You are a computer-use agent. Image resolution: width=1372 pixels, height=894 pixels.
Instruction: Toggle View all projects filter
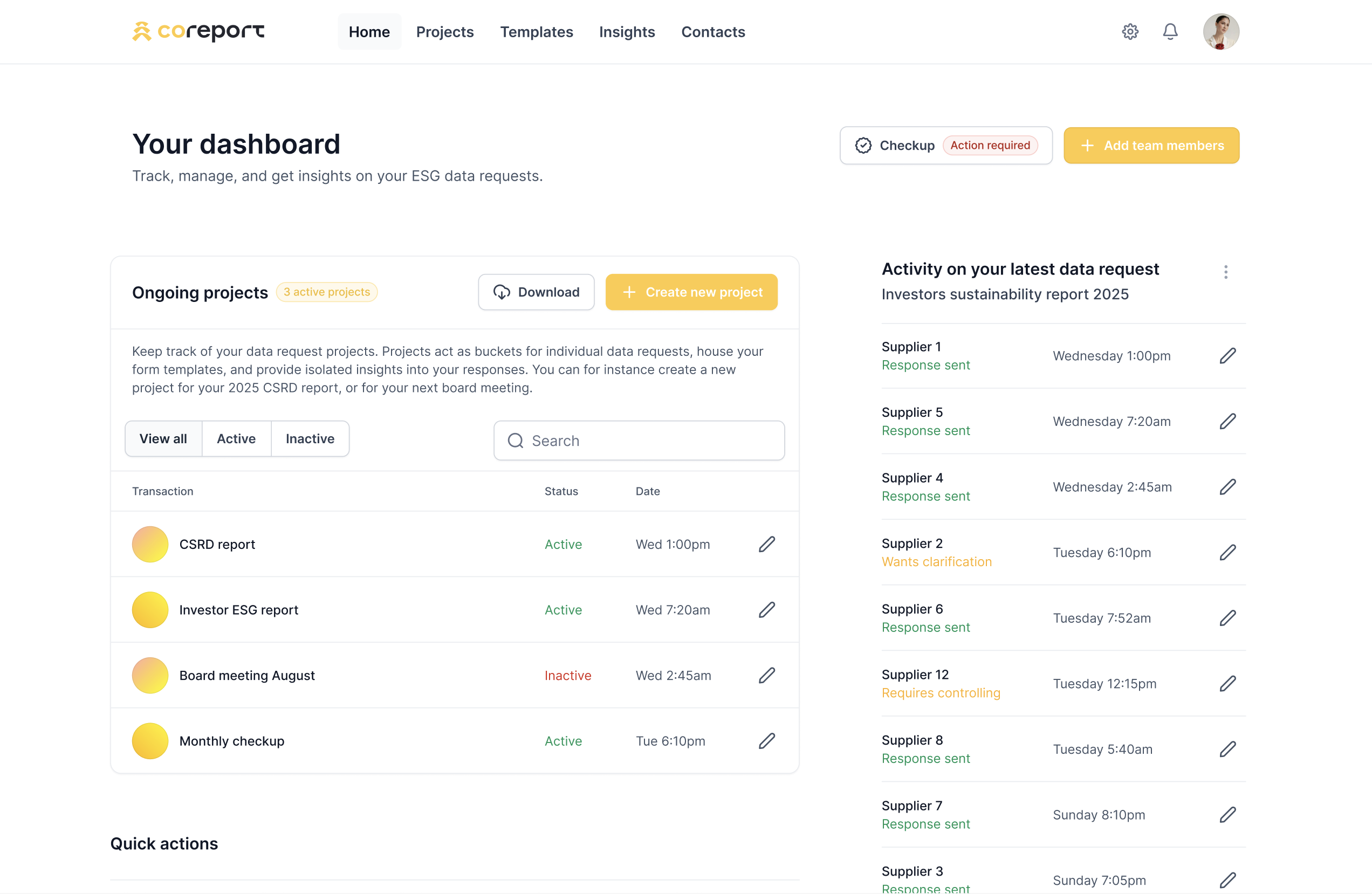click(163, 438)
